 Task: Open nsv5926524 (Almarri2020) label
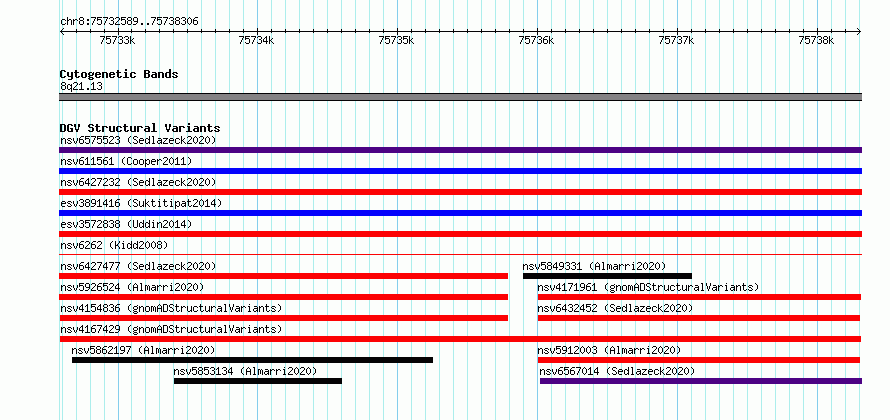(x=132, y=287)
